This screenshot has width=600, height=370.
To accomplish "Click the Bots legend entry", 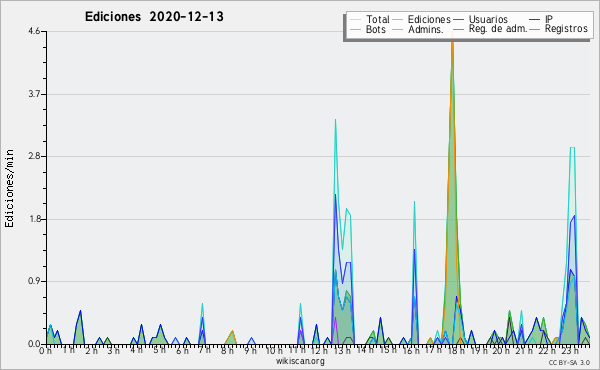I will 368,29.
